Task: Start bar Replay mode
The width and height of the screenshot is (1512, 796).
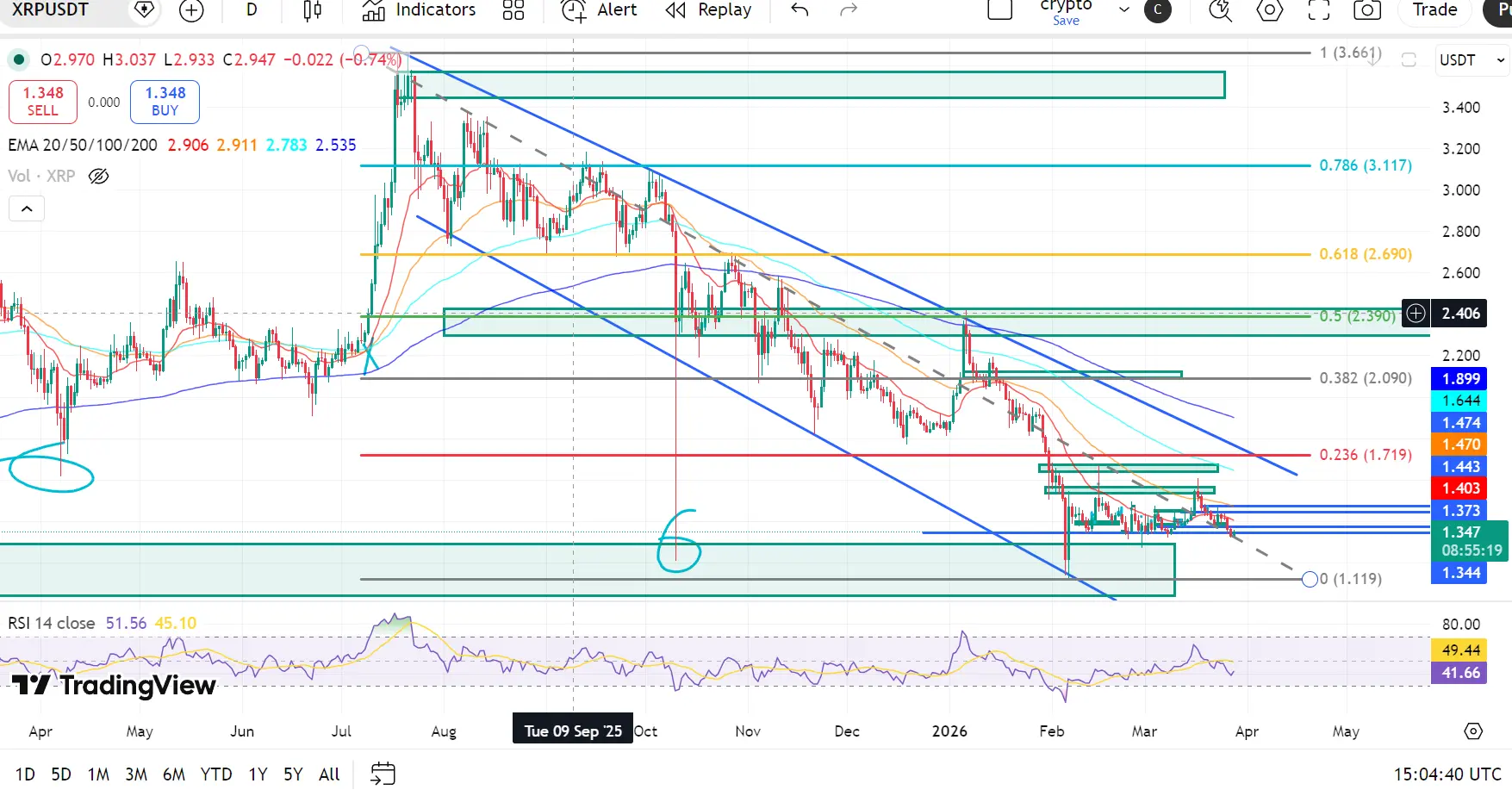Action: 708,10
